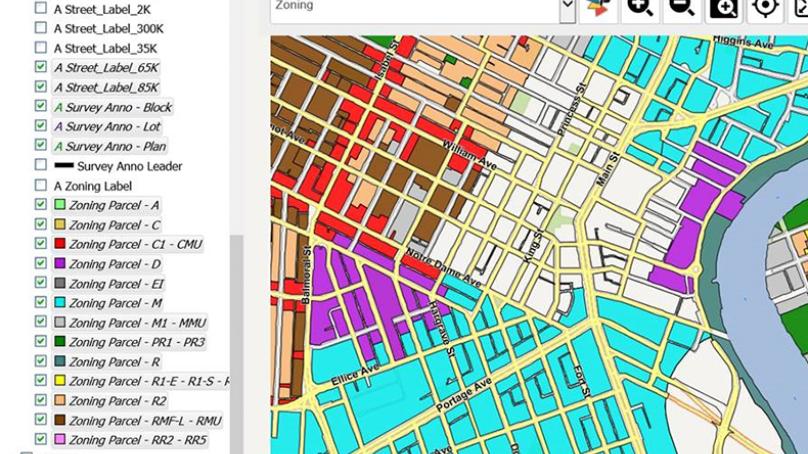Image resolution: width=808 pixels, height=454 pixels.
Task: Click the Princess St map label
Action: (573, 109)
